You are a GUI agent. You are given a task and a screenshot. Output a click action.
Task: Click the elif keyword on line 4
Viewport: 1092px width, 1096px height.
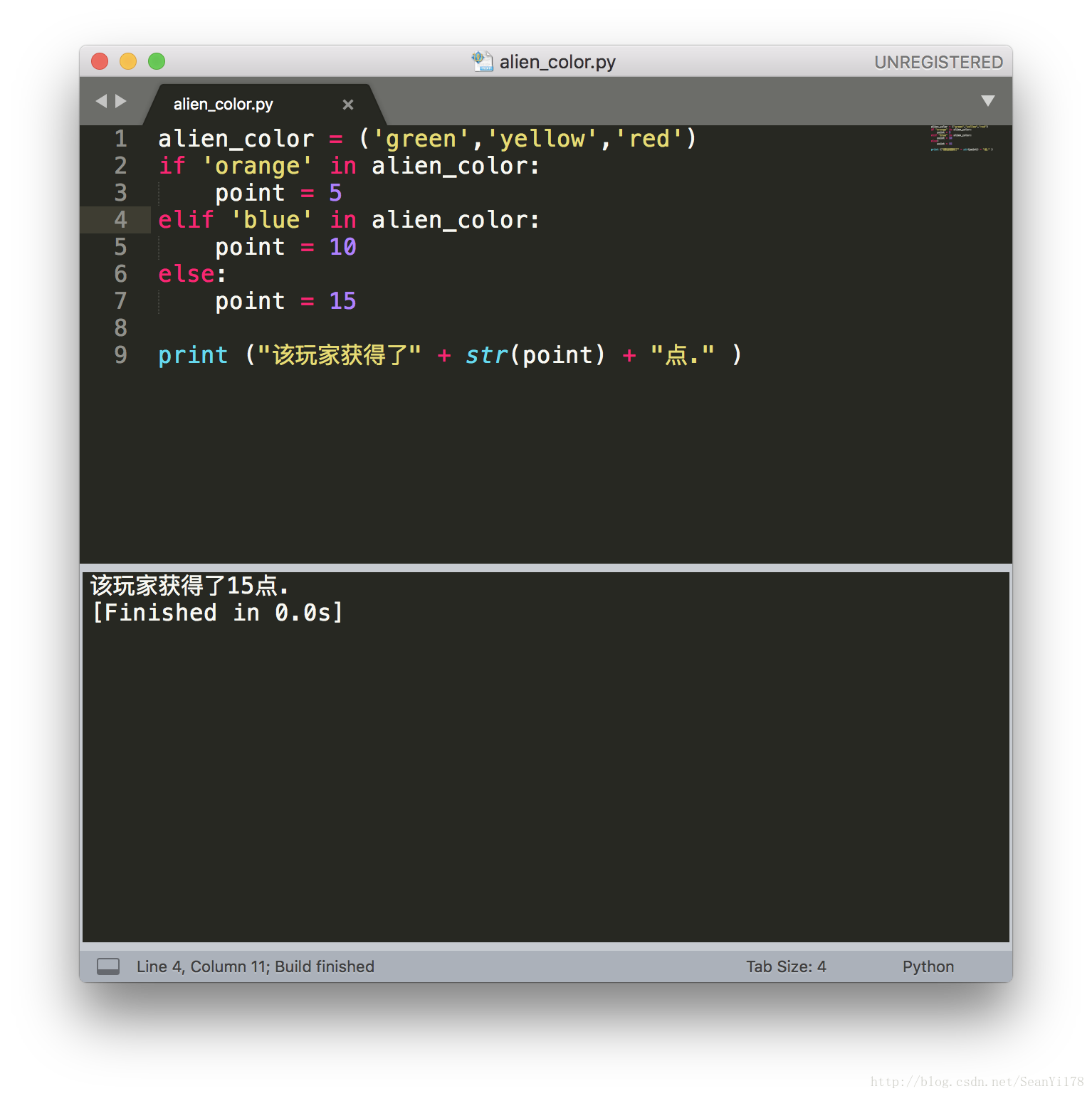click(186, 220)
